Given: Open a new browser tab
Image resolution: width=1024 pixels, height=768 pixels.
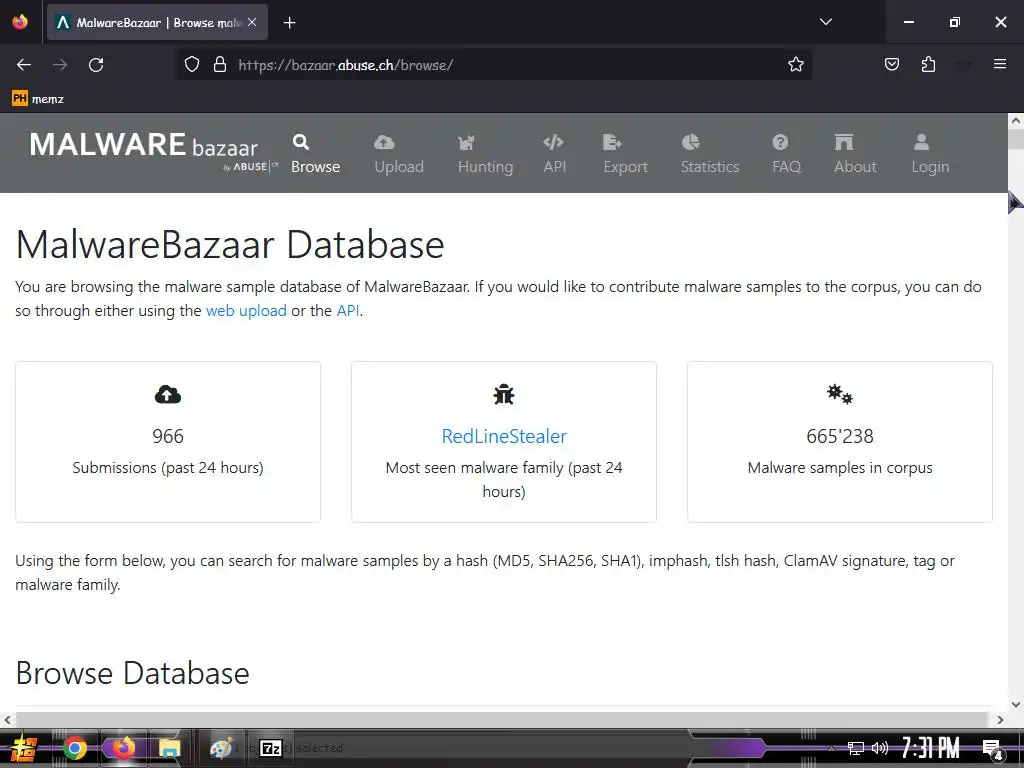Looking at the screenshot, I should 290,23.
